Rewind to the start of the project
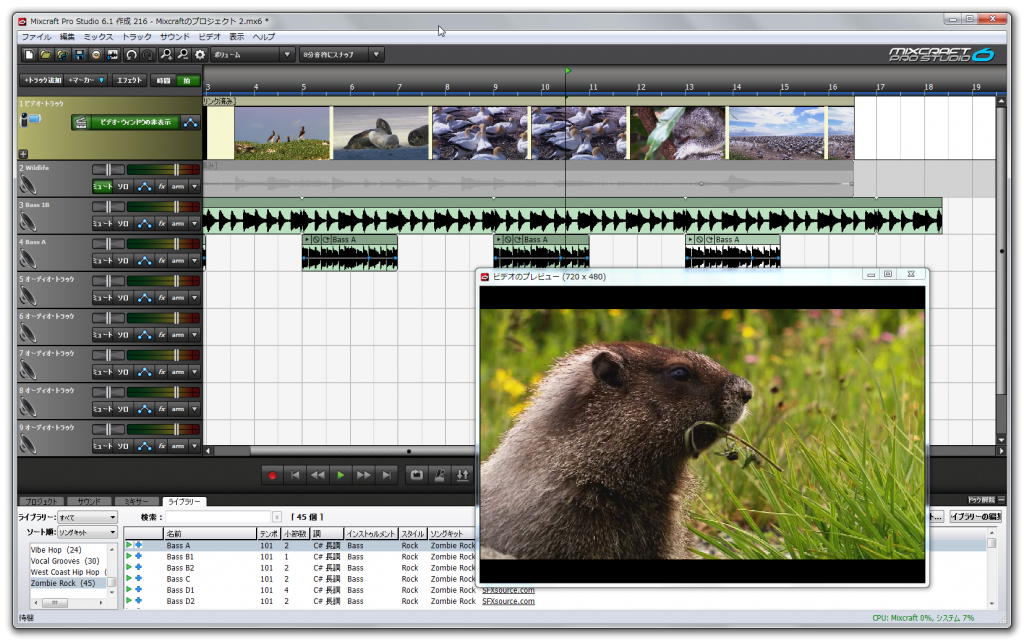The width and height of the screenshot is (1024, 641). point(295,476)
